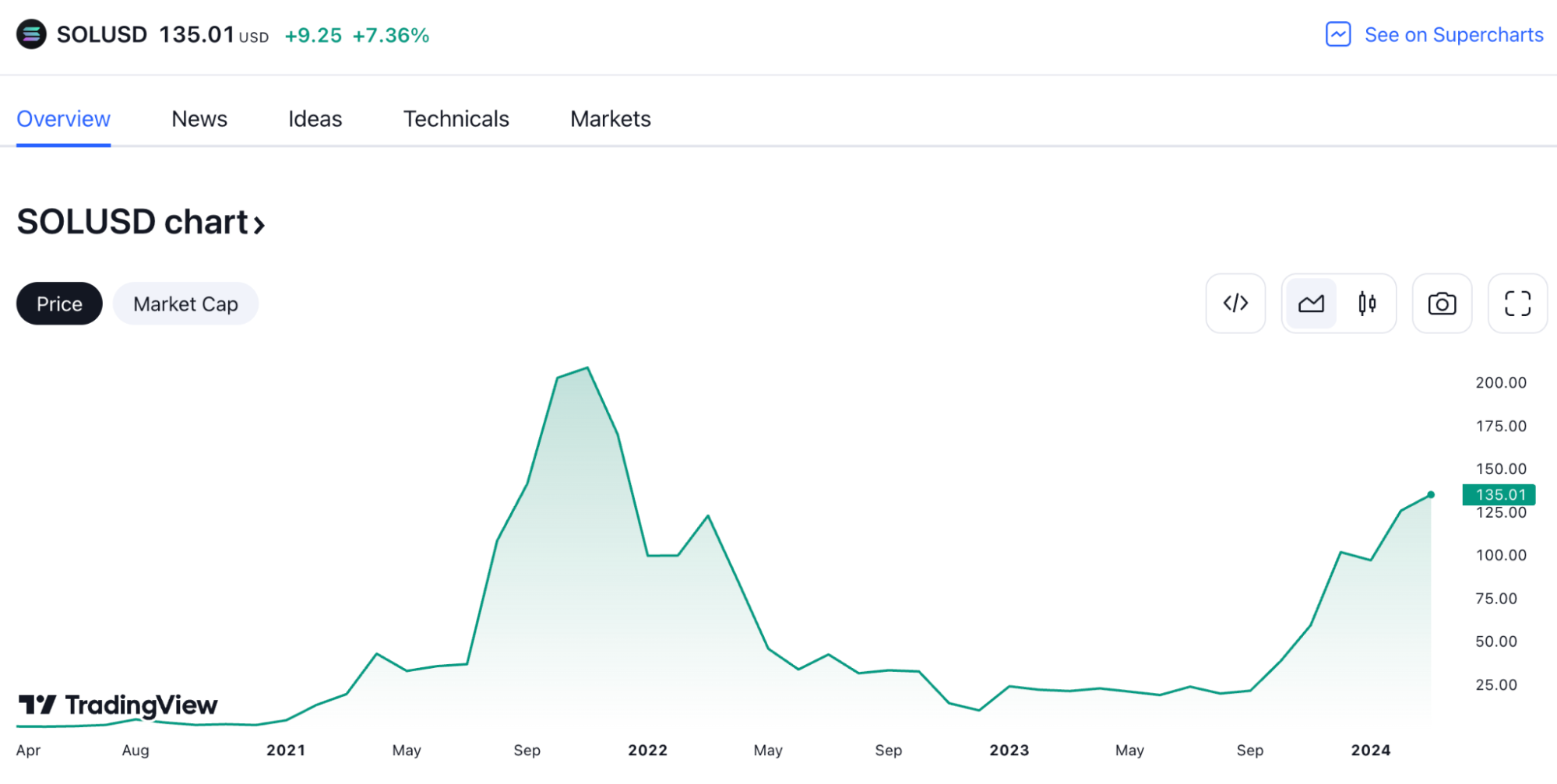Switch to candlestick chart view icon
1557x784 pixels.
1367,304
